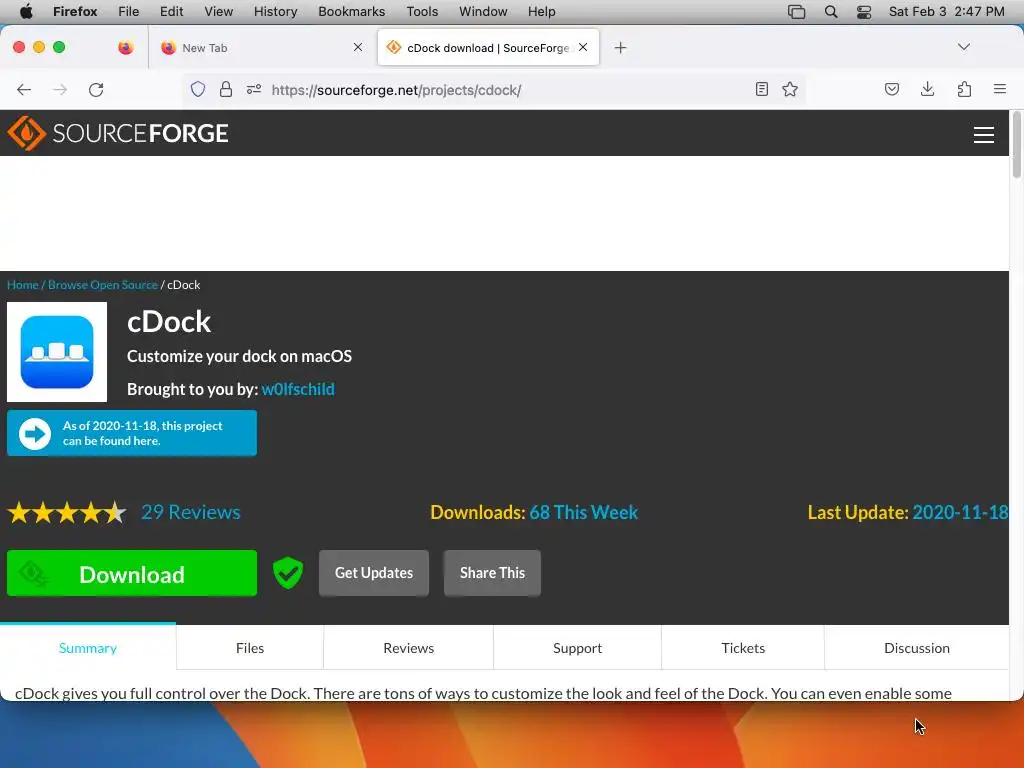Click the star rating icons
The image size is (1024, 768).
tap(67, 513)
